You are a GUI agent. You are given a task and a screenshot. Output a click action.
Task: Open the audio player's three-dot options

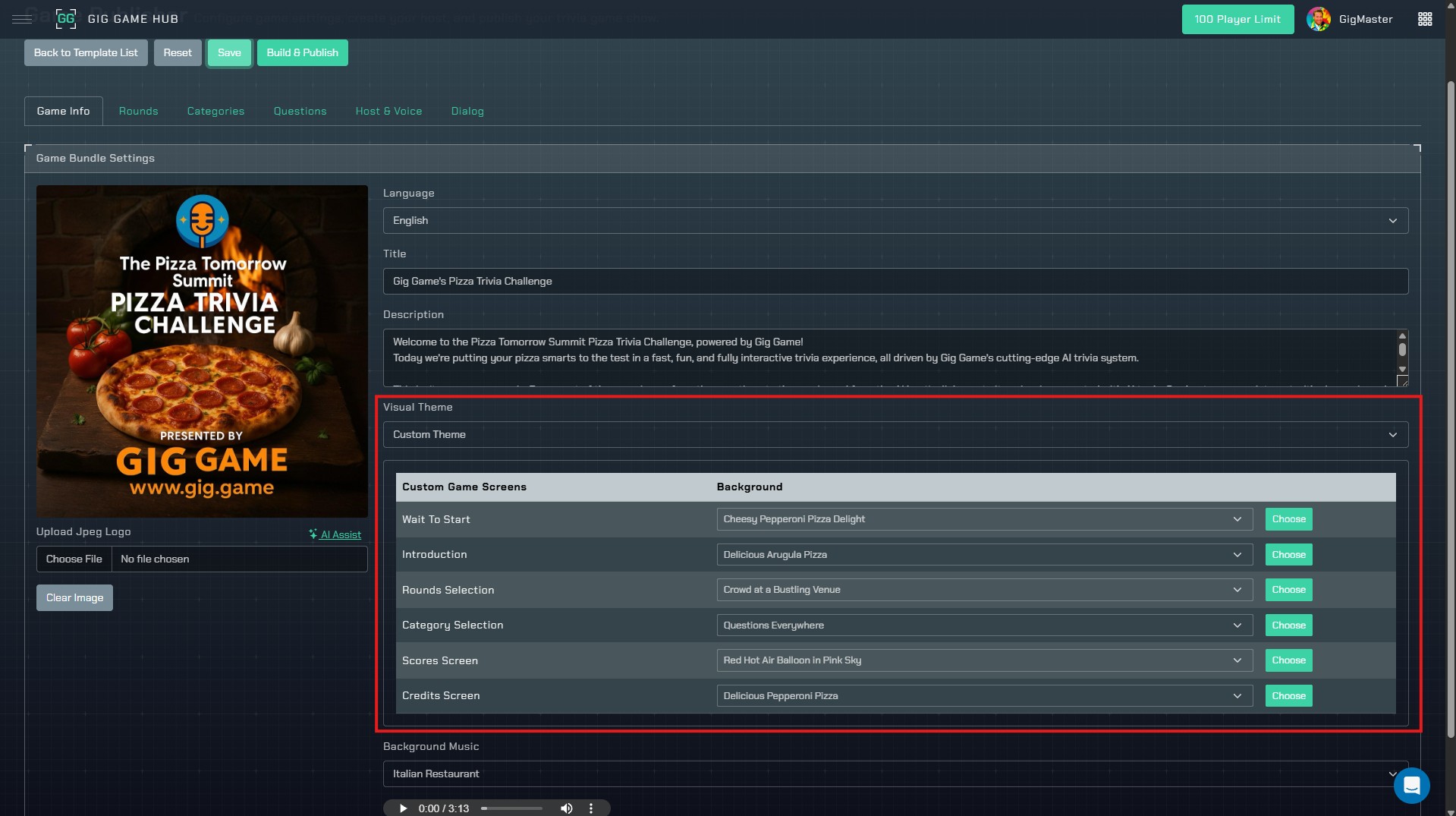point(591,808)
